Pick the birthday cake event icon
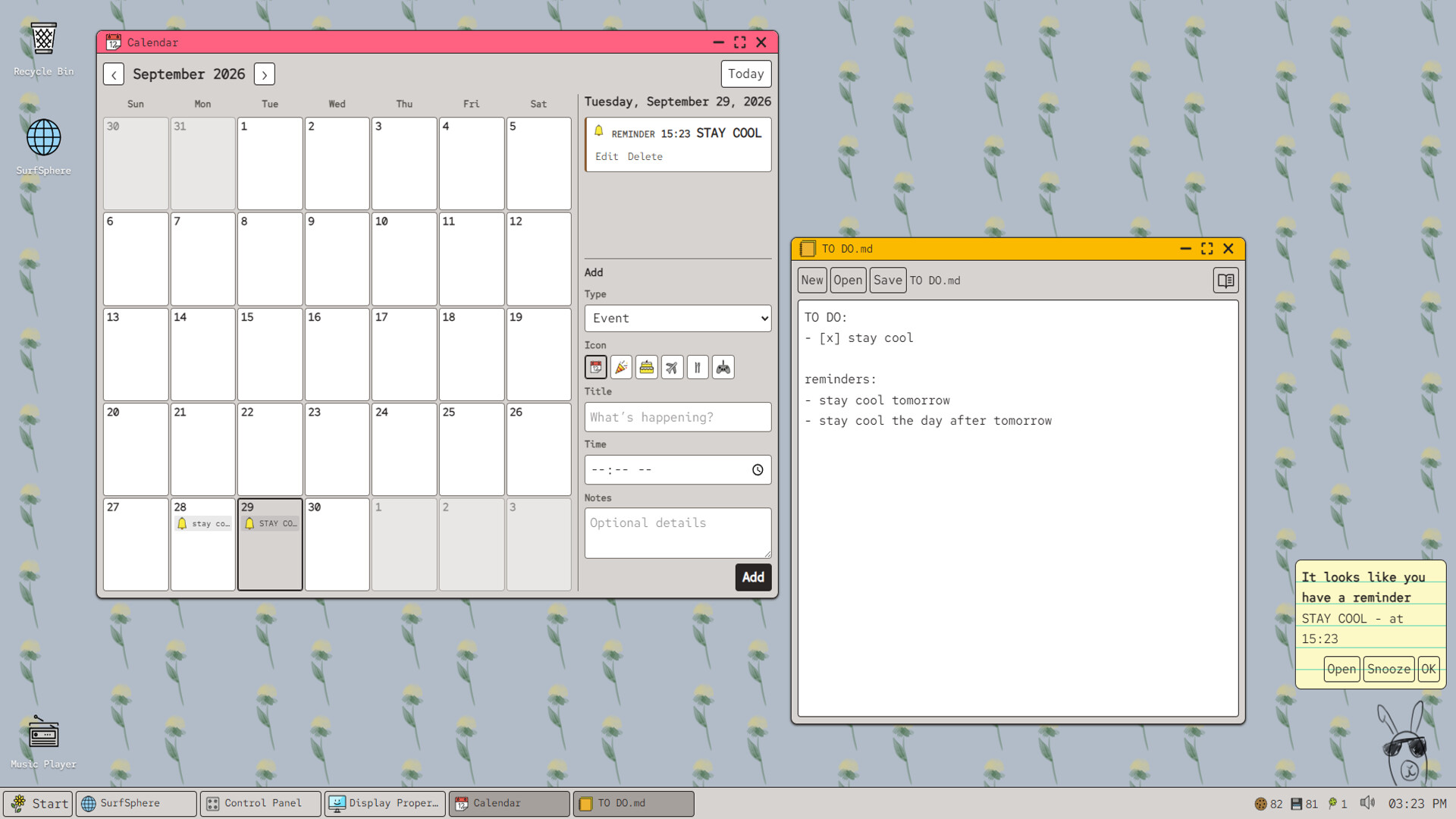This screenshot has width=1456, height=819. [x=647, y=368]
